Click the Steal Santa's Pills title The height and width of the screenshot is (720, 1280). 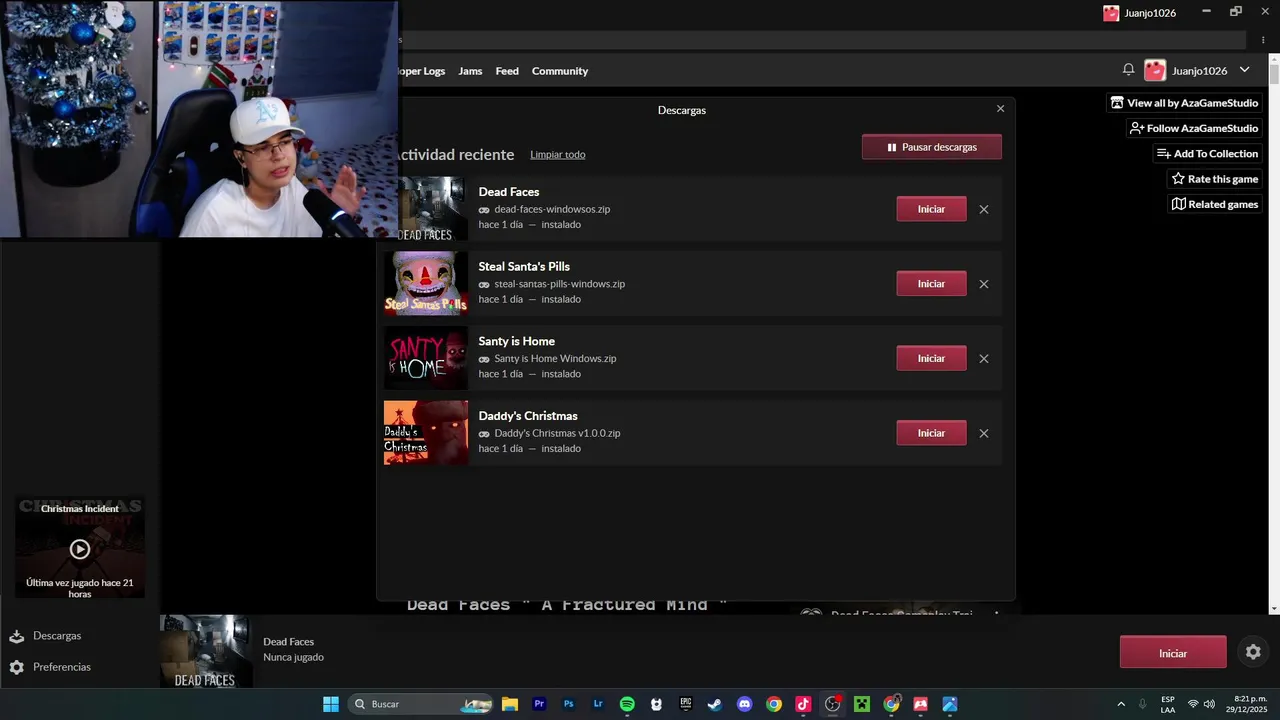coord(524,267)
